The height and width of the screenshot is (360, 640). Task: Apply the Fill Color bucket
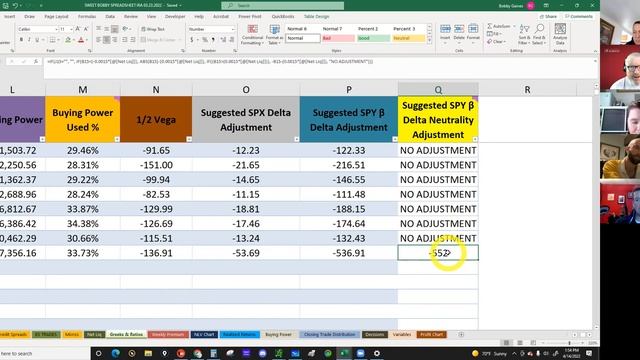pos(68,40)
